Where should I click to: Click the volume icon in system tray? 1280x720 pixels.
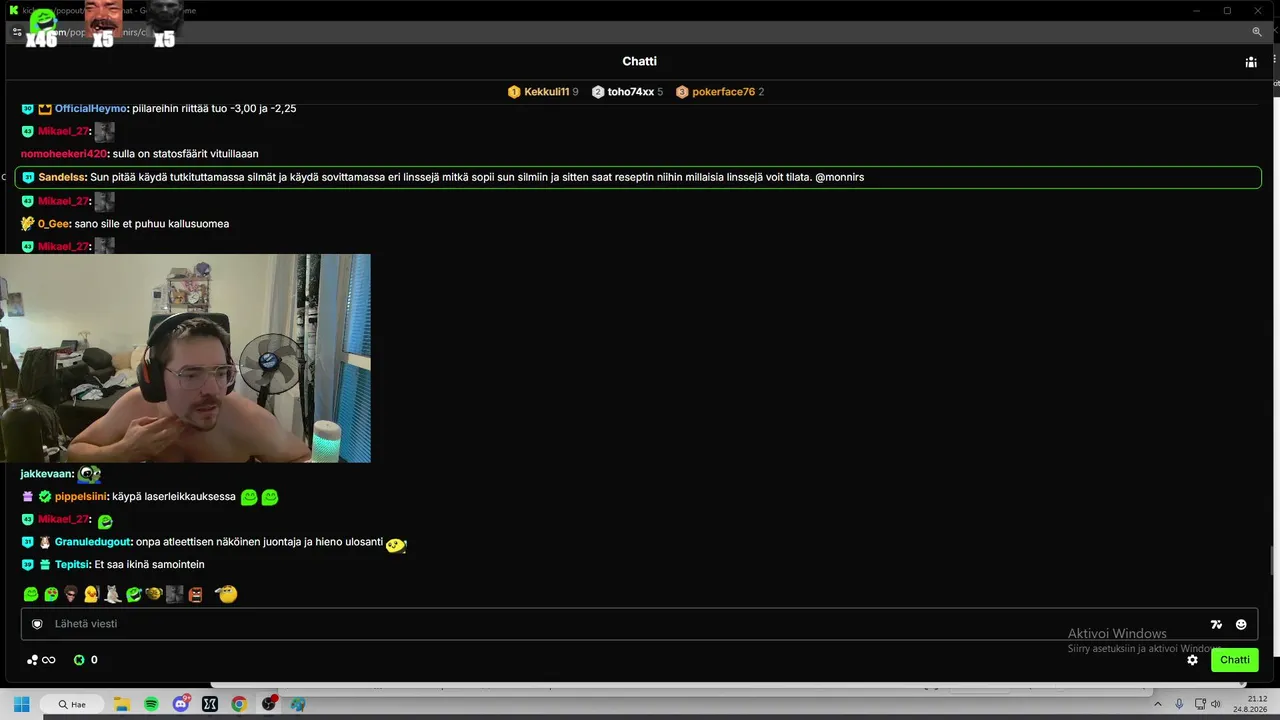(1216, 704)
